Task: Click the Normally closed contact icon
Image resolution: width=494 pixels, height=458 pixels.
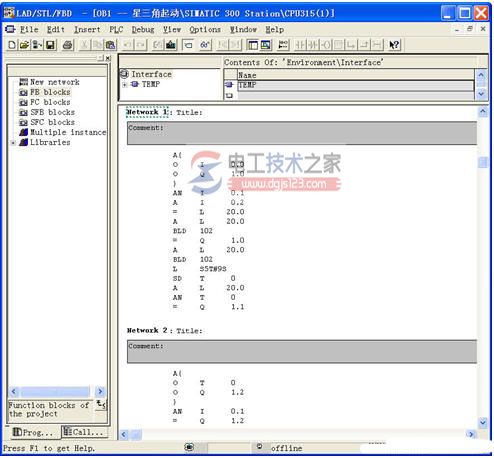Action: pos(313,45)
